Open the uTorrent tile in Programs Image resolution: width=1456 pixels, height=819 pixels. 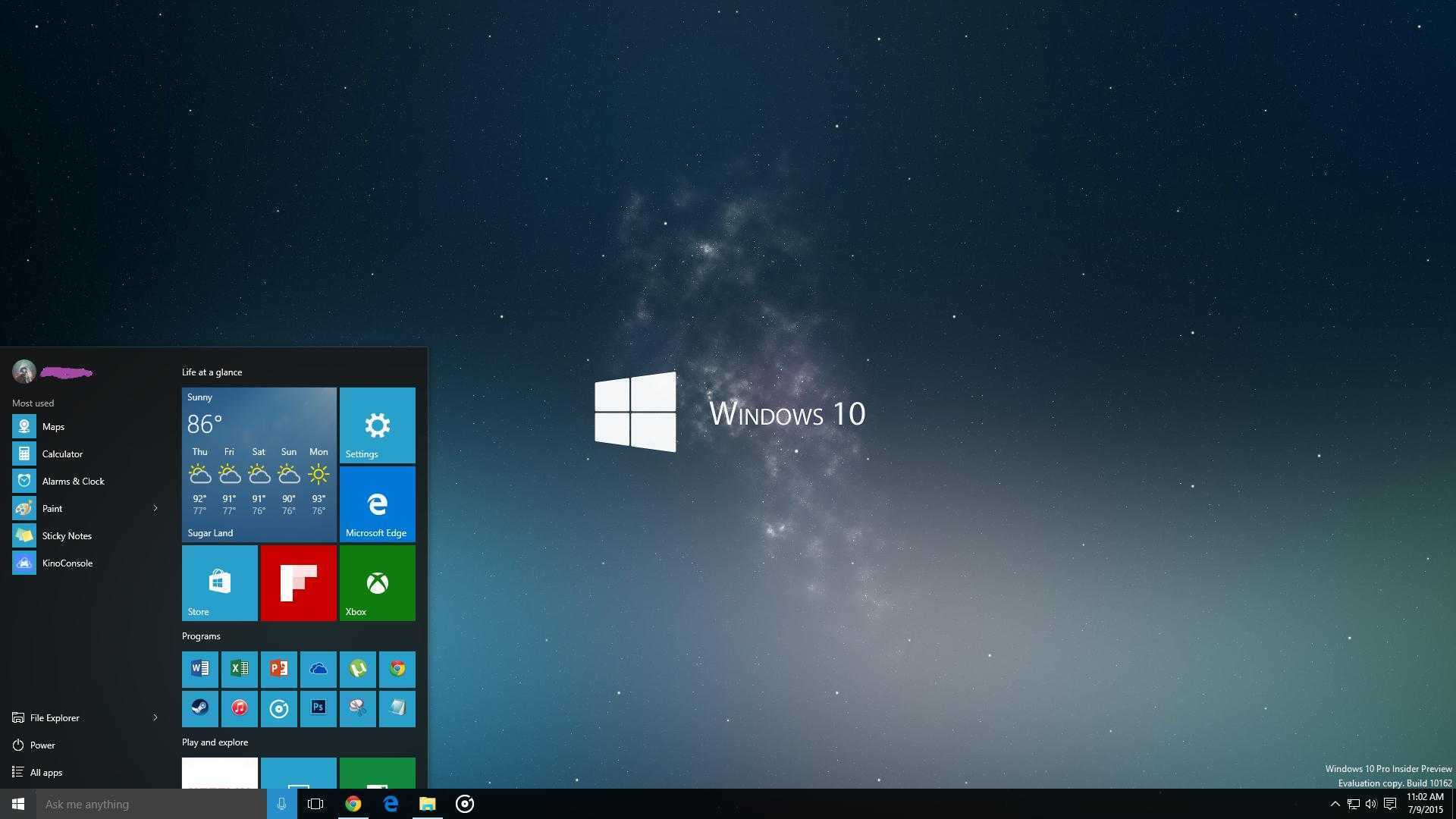358,669
